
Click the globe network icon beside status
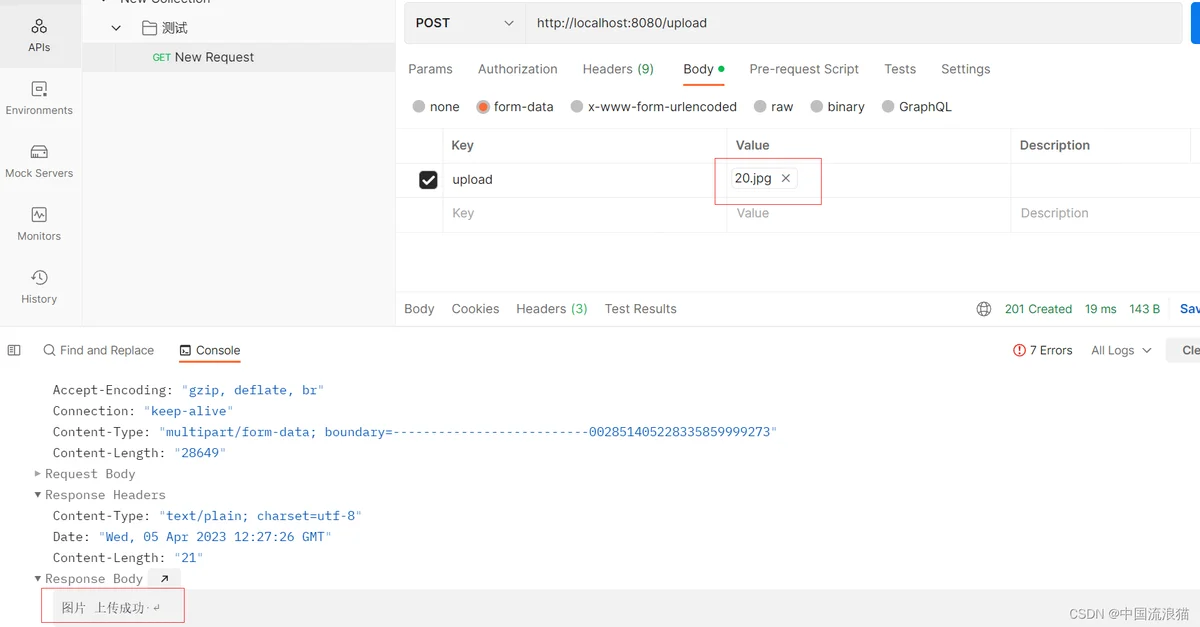point(984,309)
